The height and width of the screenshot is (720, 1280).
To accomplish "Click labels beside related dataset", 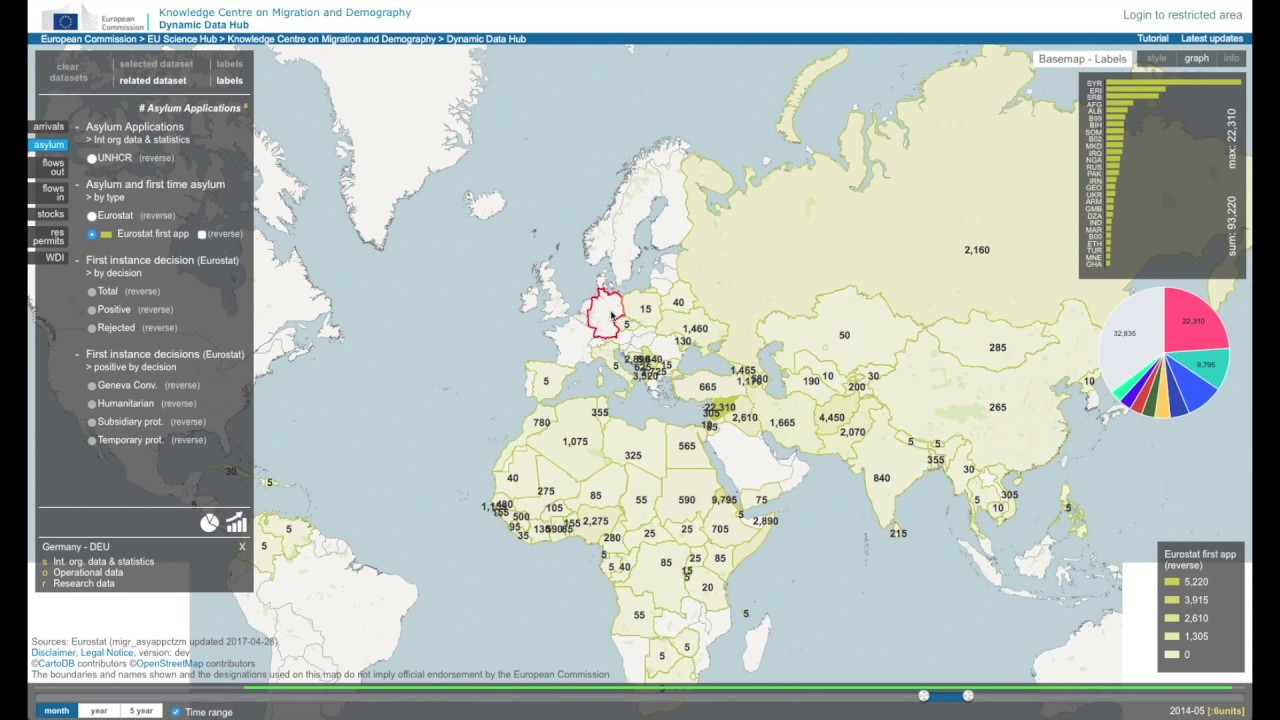I will pos(229,81).
